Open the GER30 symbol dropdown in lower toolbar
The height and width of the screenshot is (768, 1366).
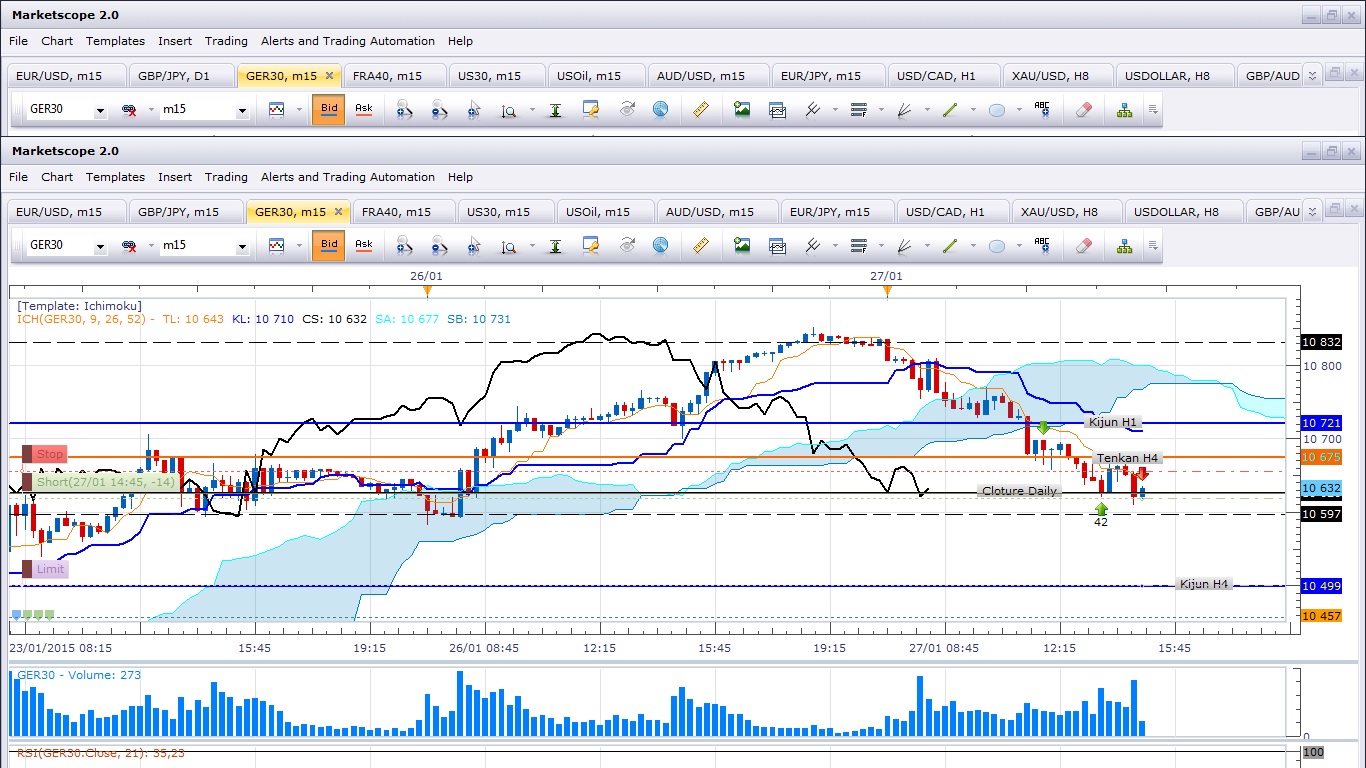[x=100, y=246]
